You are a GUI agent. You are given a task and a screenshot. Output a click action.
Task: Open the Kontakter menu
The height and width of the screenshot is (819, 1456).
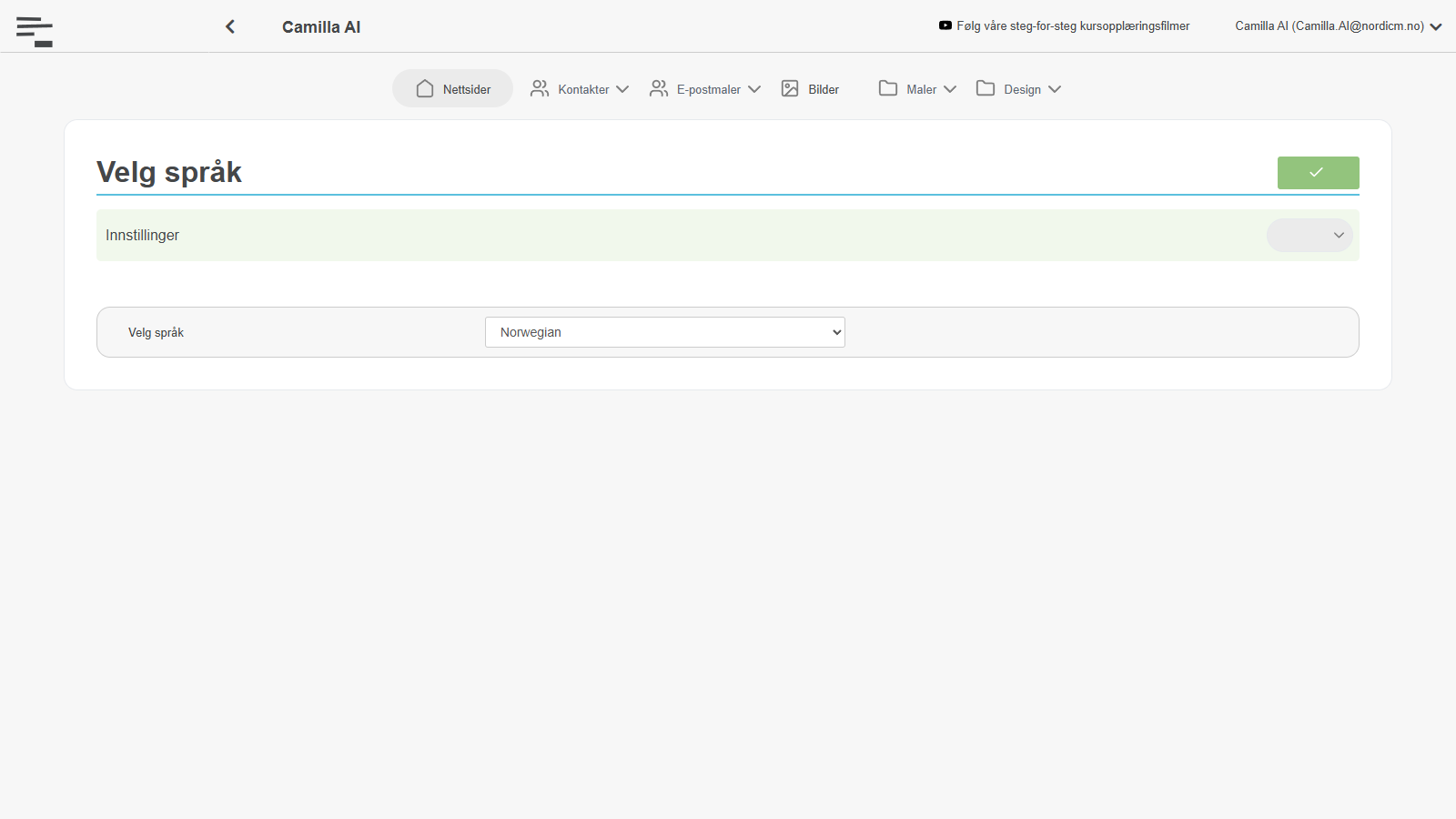[579, 88]
